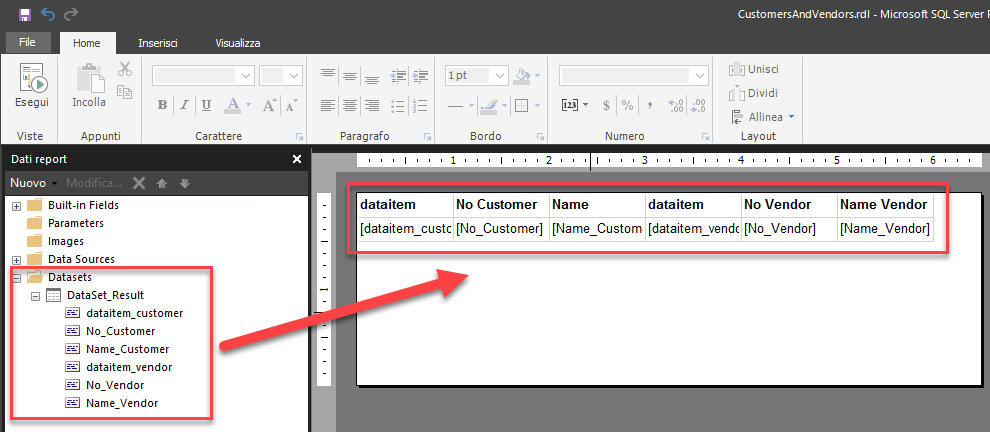Image resolution: width=990 pixels, height=432 pixels.
Task: Align text to top
Action: [x=328, y=75]
